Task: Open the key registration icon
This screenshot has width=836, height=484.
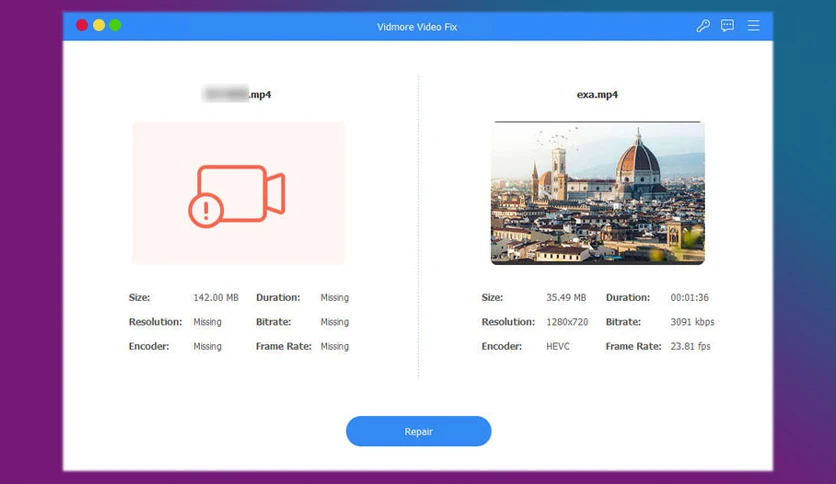Action: coord(703,26)
